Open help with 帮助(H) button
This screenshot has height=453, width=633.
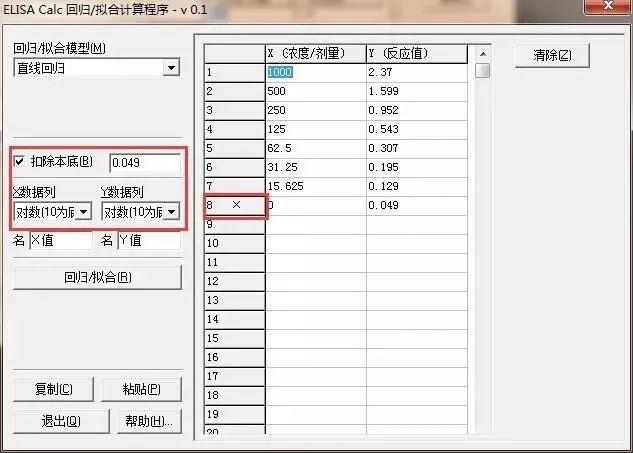click(149, 422)
